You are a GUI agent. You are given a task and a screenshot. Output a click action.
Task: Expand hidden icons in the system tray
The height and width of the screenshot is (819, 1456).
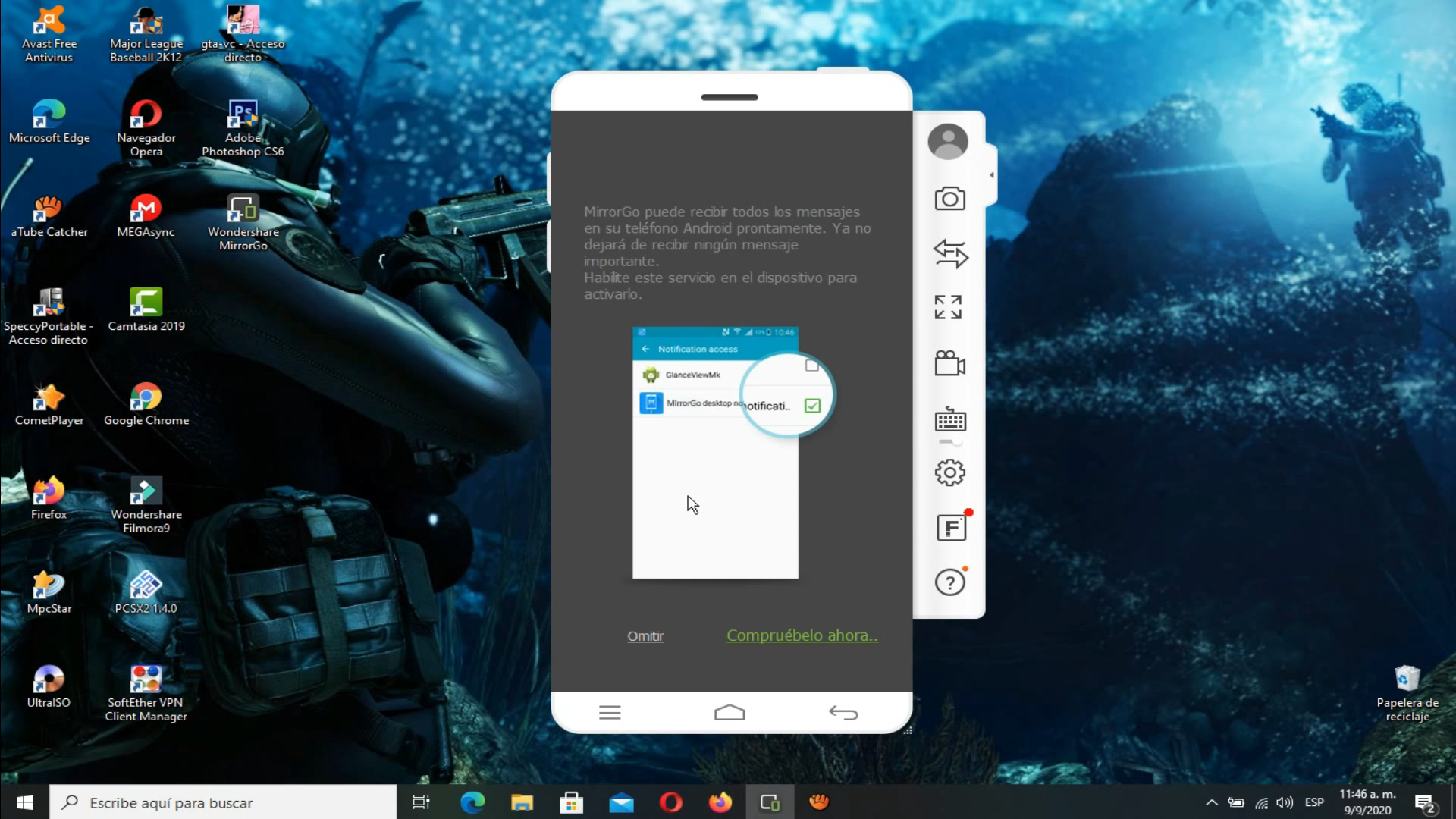[x=1212, y=802]
